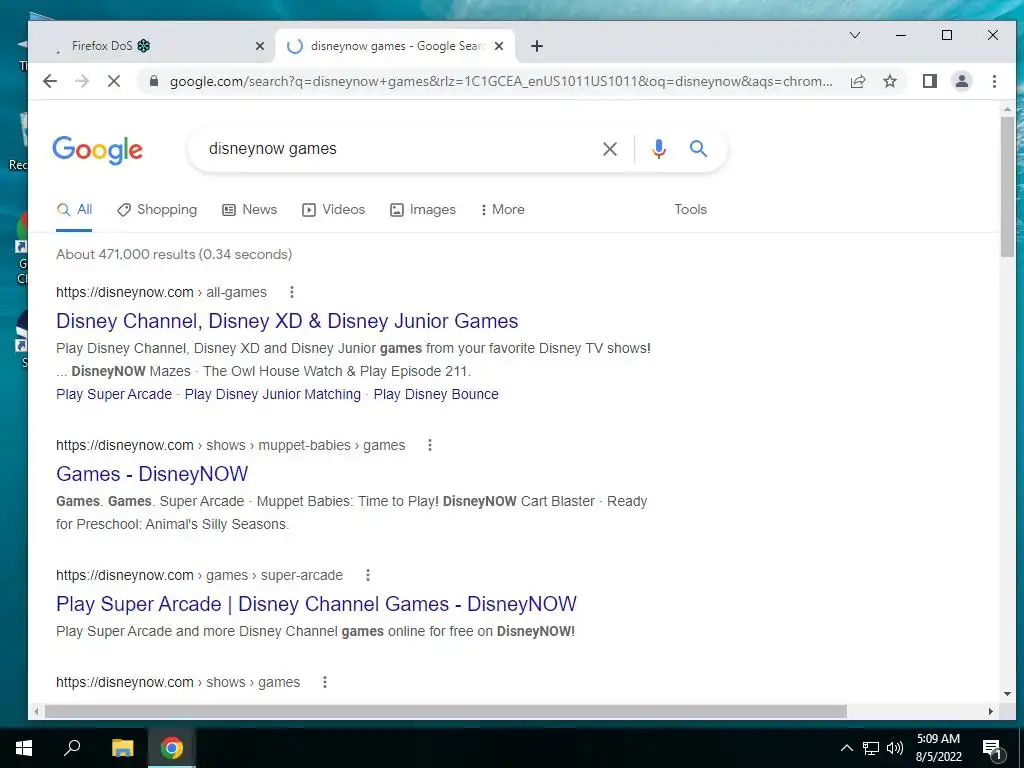Switch to Shopping results
Viewport: 1024px width, 768px height.
pyautogui.click(x=157, y=210)
